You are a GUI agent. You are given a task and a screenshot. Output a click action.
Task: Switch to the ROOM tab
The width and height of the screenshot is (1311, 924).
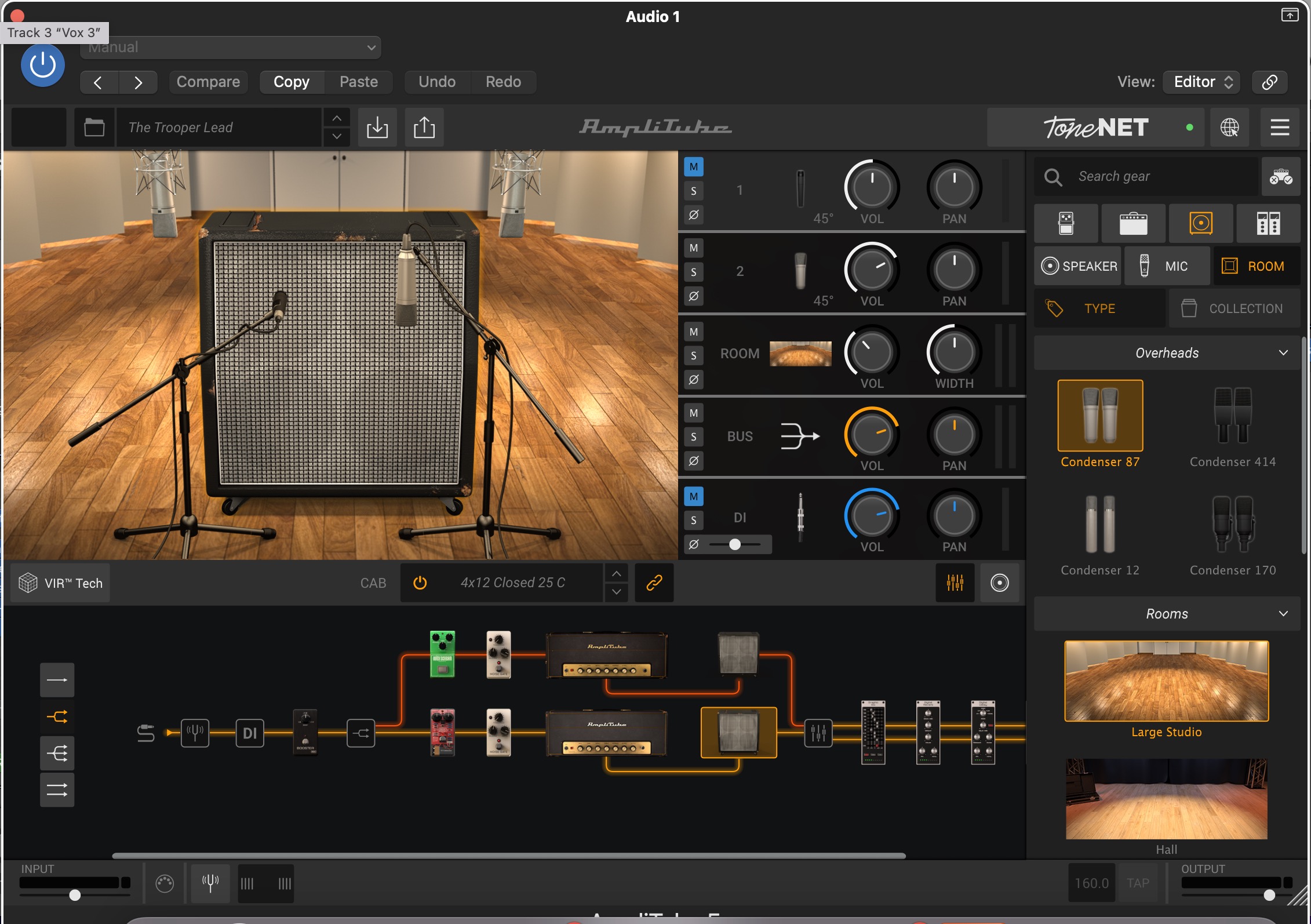[1257, 266]
